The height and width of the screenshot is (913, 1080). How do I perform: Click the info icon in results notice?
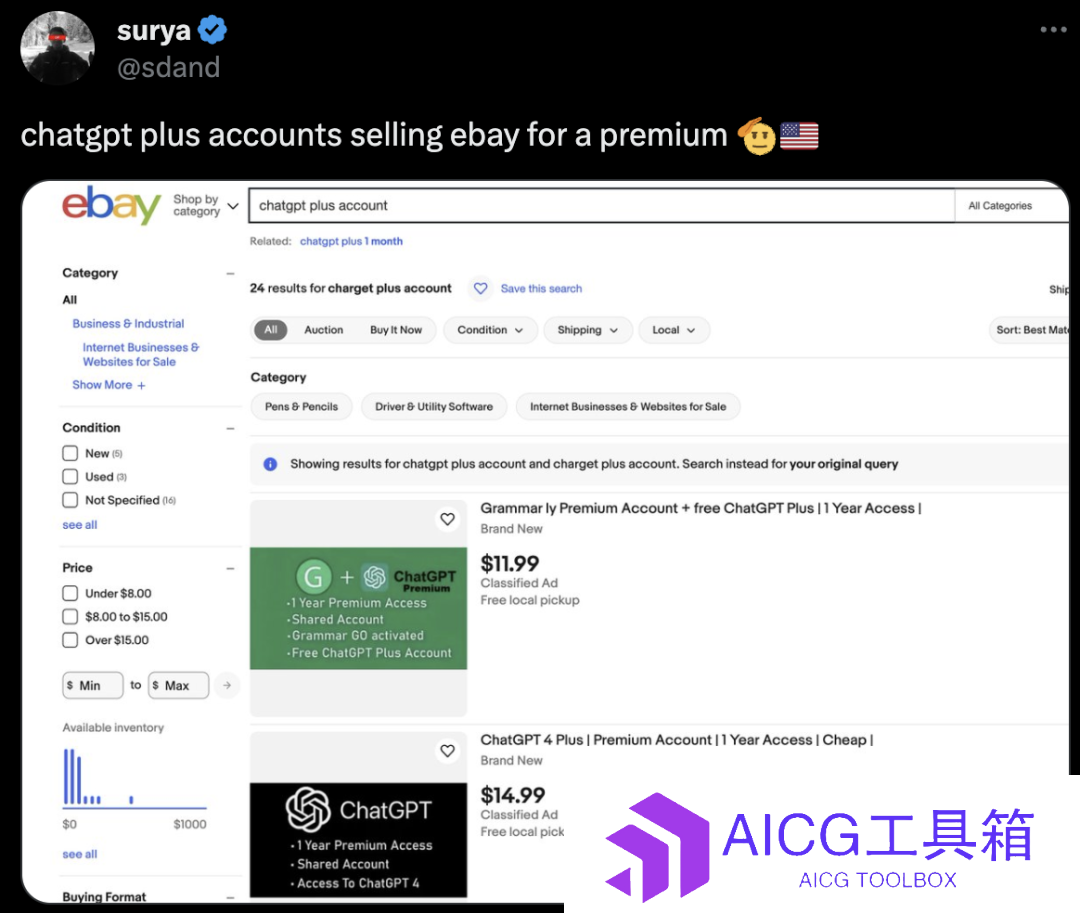[271, 464]
